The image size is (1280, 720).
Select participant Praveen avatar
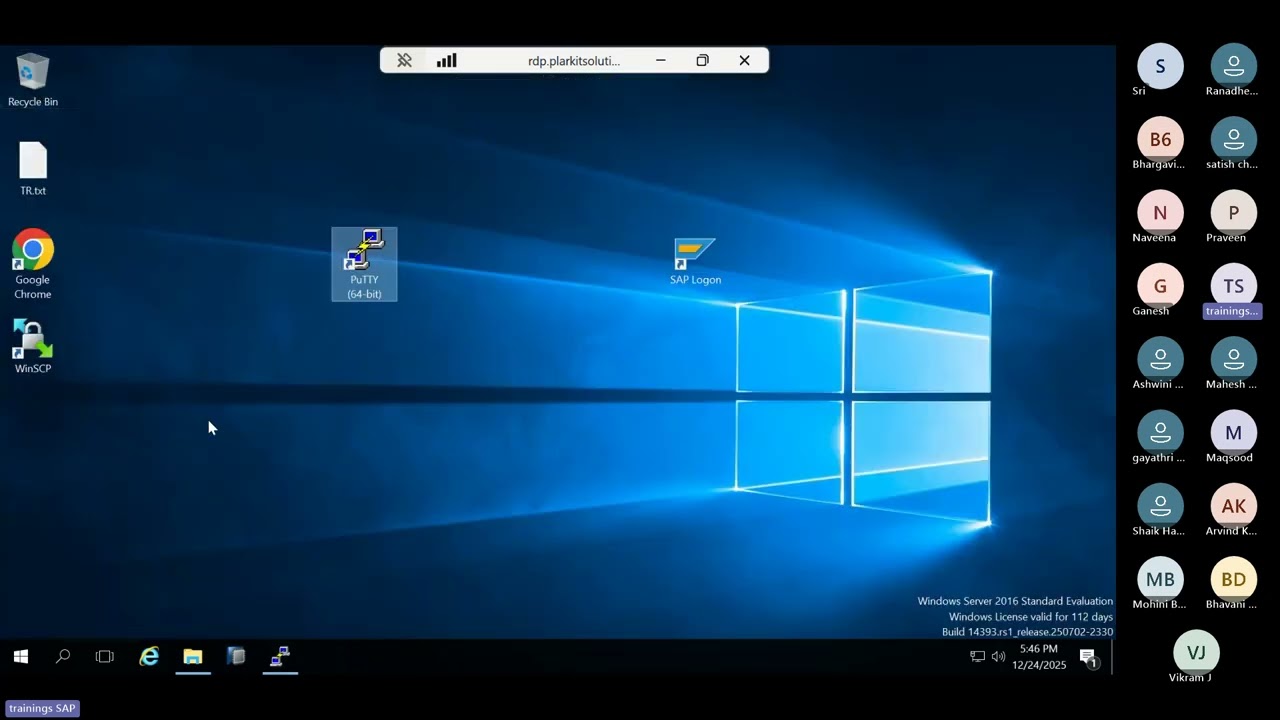tap(1234, 212)
